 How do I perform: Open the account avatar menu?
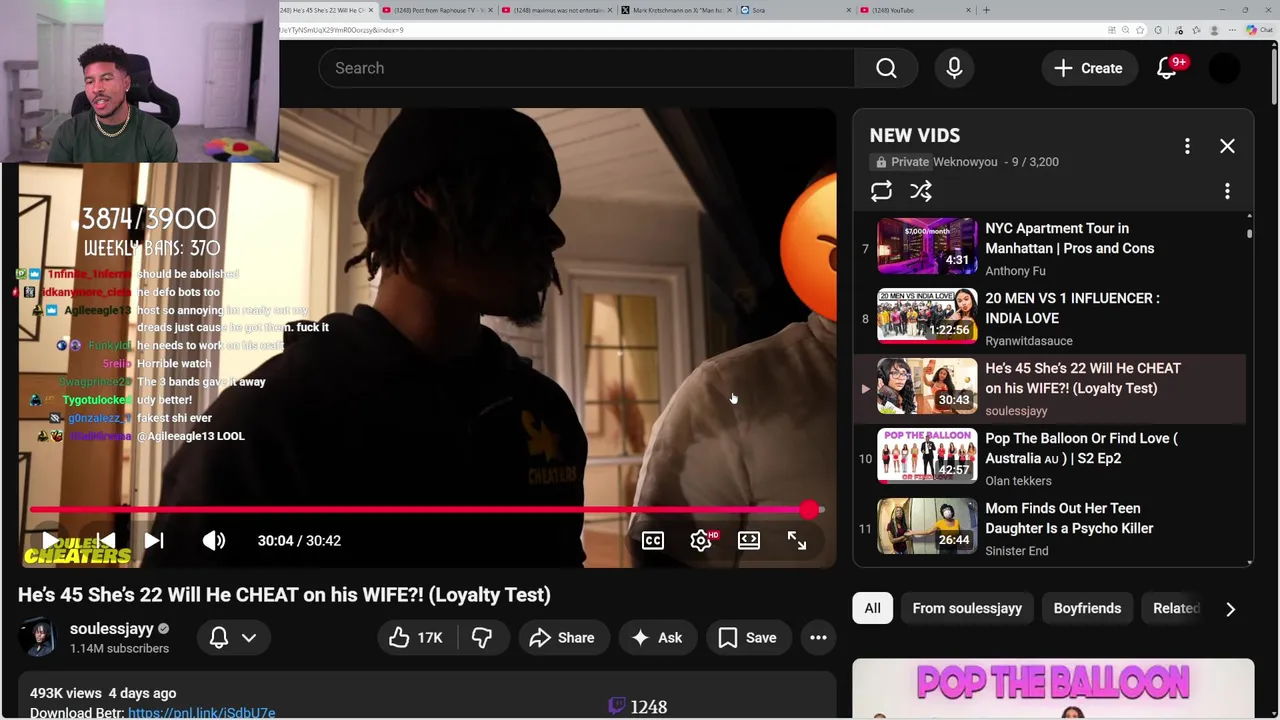(1225, 68)
